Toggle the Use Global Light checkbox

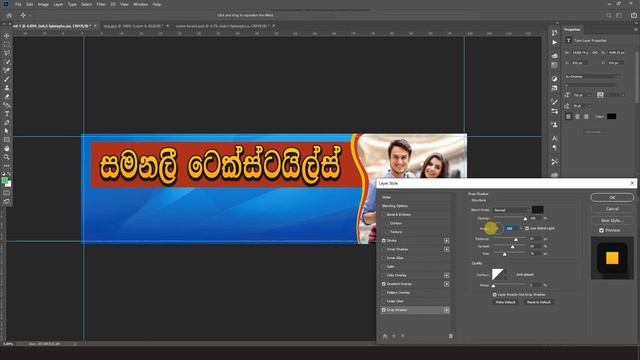[527, 229]
